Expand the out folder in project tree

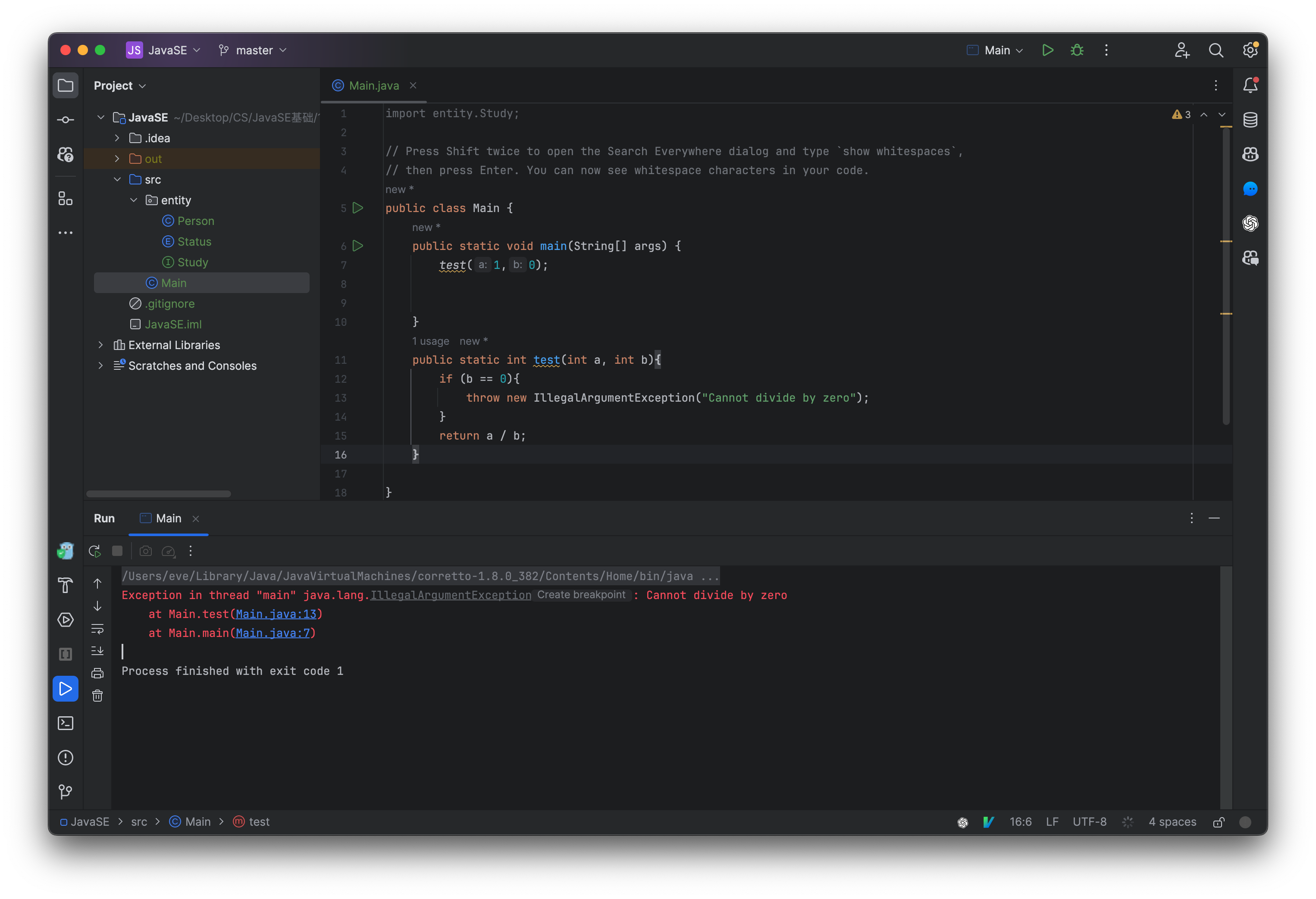coord(117,159)
